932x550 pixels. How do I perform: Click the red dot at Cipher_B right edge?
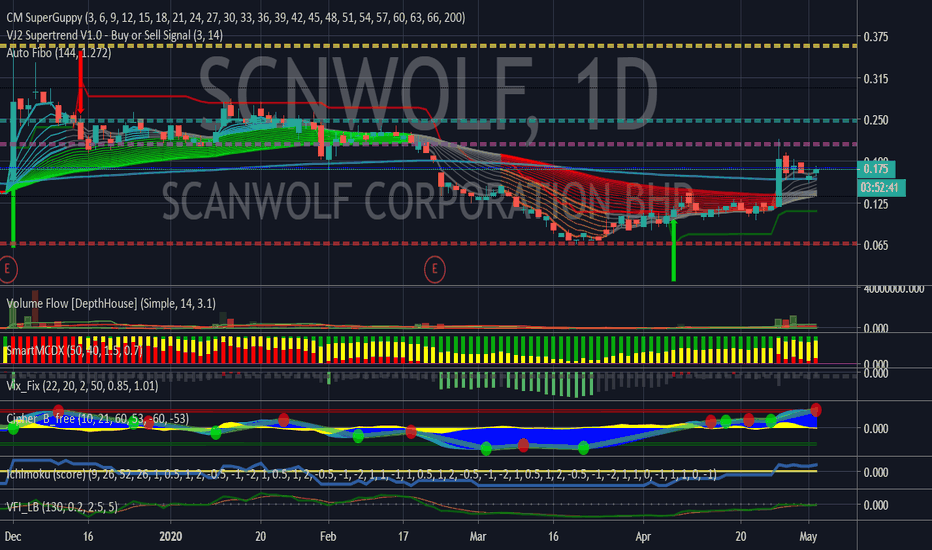816,410
